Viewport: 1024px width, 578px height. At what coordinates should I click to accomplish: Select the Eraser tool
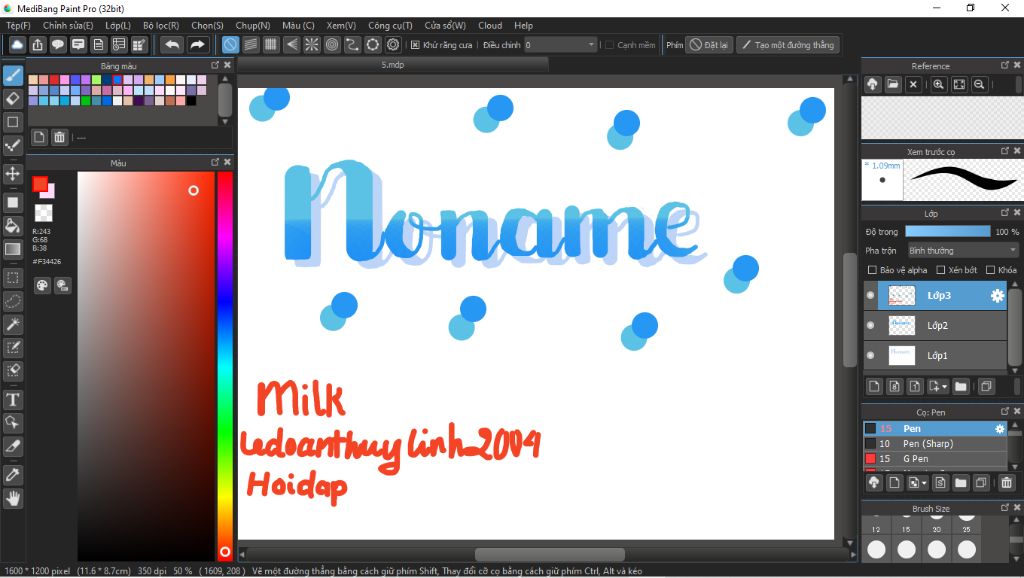(x=12, y=99)
